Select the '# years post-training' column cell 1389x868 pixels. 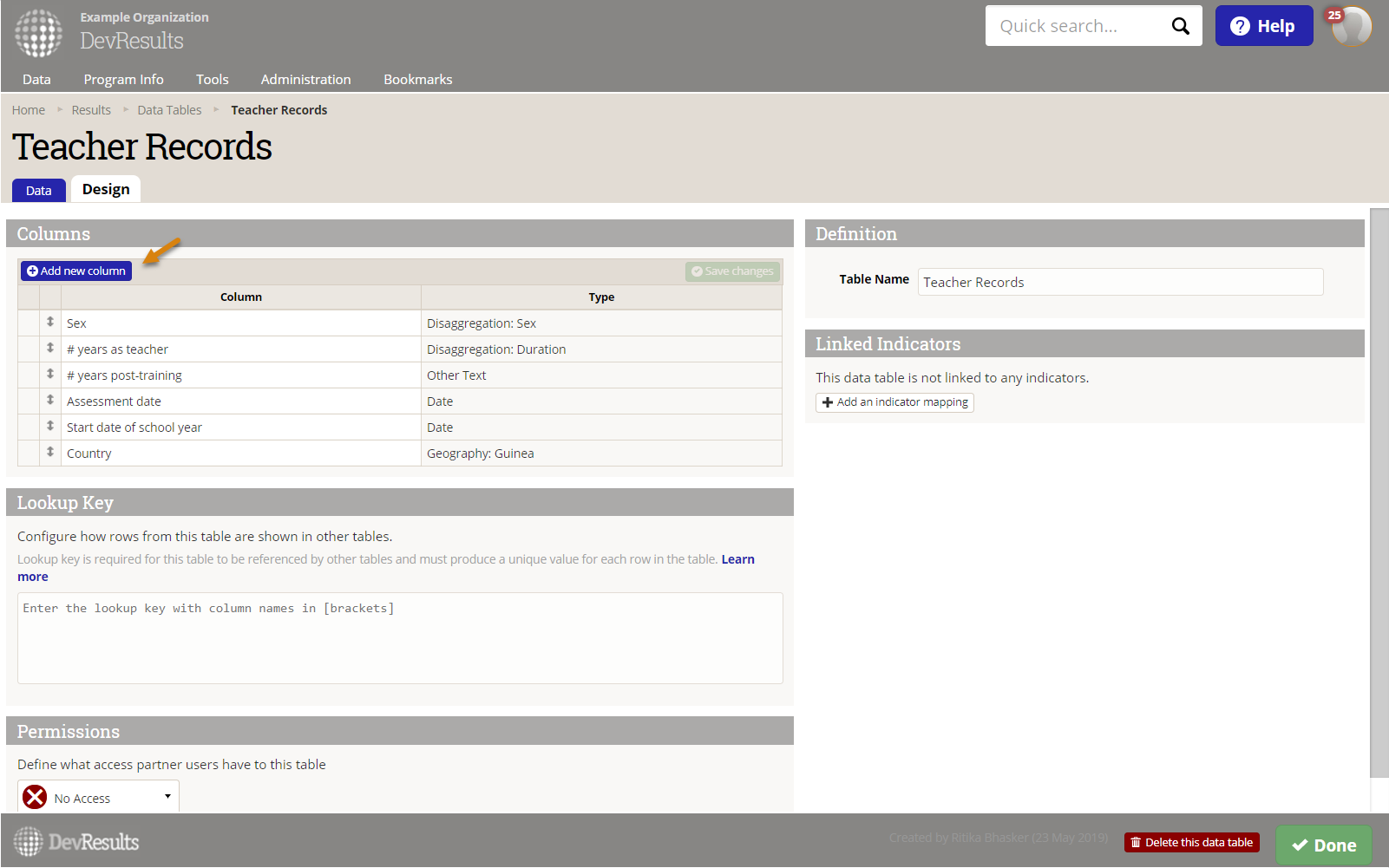coord(241,375)
